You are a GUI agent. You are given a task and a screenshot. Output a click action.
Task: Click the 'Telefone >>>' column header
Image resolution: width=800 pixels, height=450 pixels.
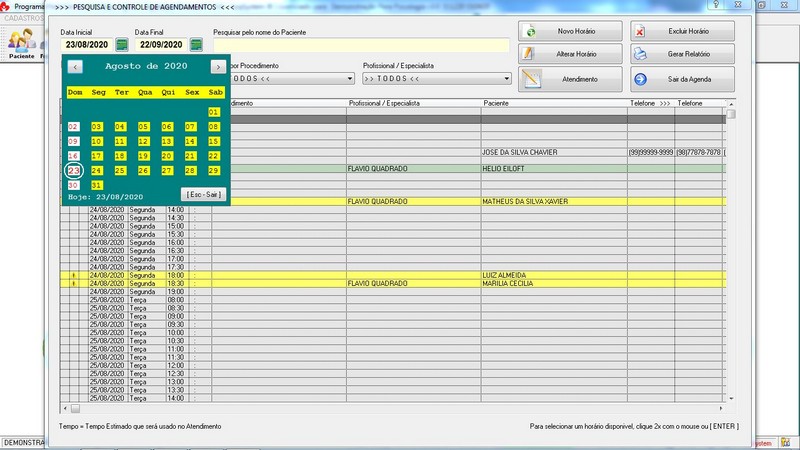coord(651,103)
